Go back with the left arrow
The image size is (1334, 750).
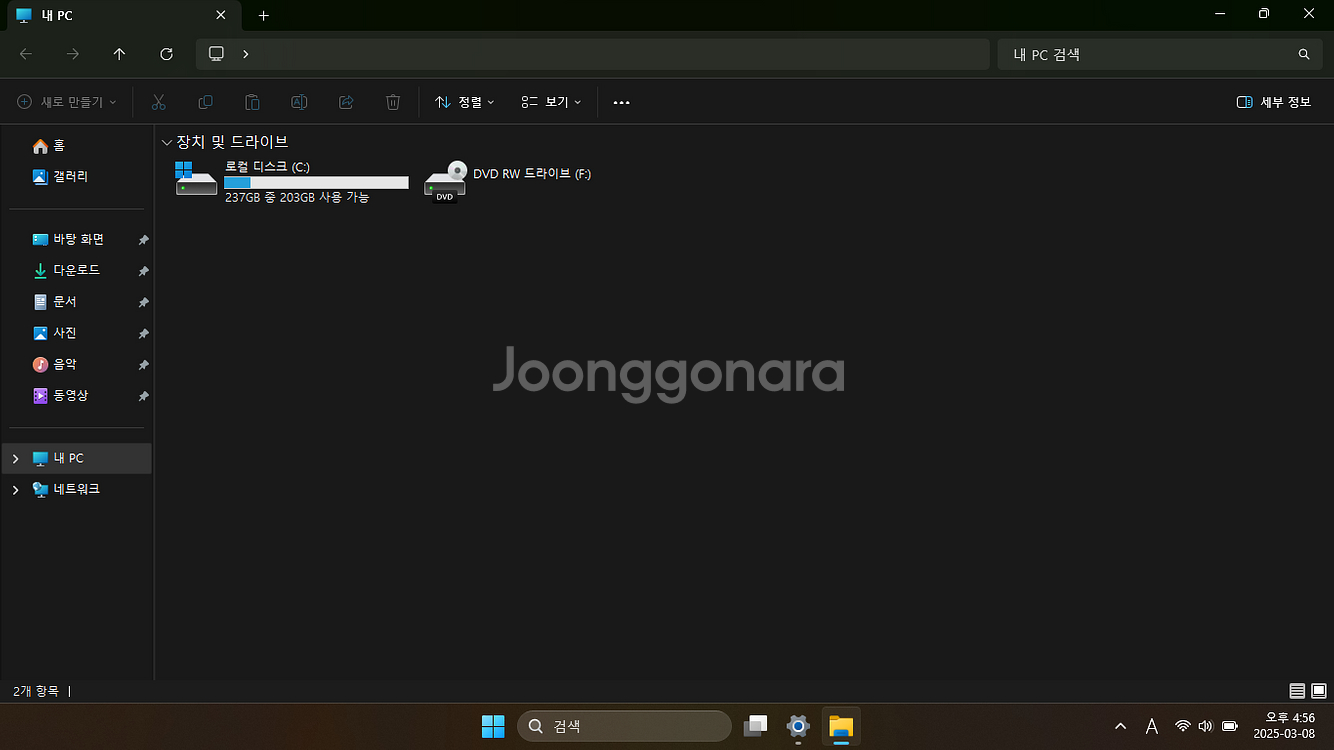coord(26,54)
